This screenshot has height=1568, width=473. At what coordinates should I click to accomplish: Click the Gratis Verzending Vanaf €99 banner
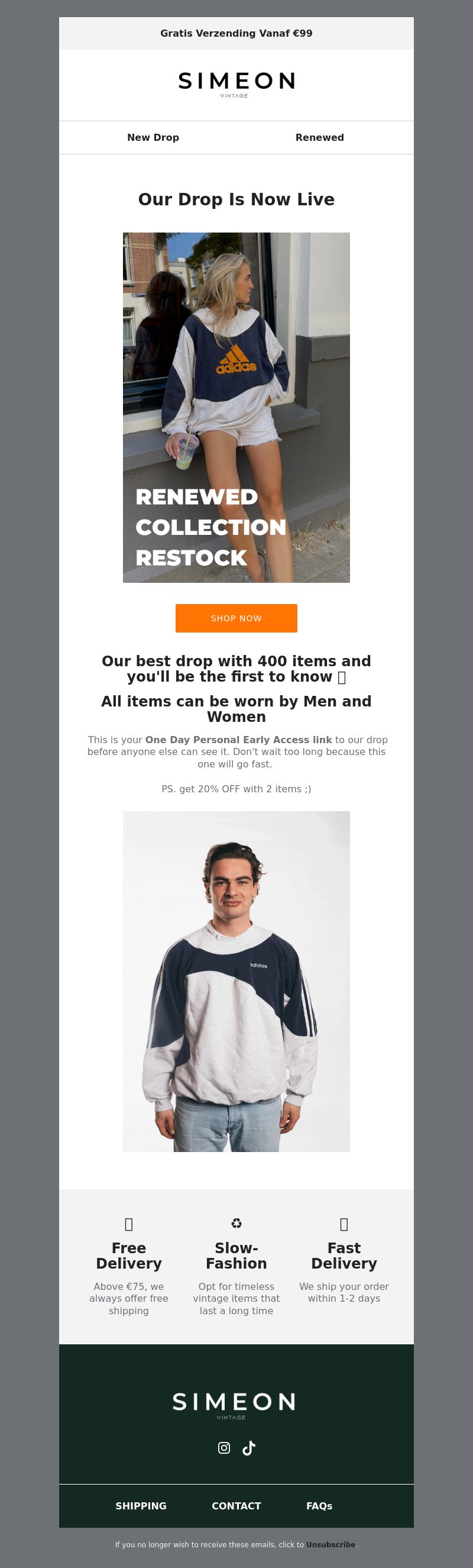(x=237, y=34)
